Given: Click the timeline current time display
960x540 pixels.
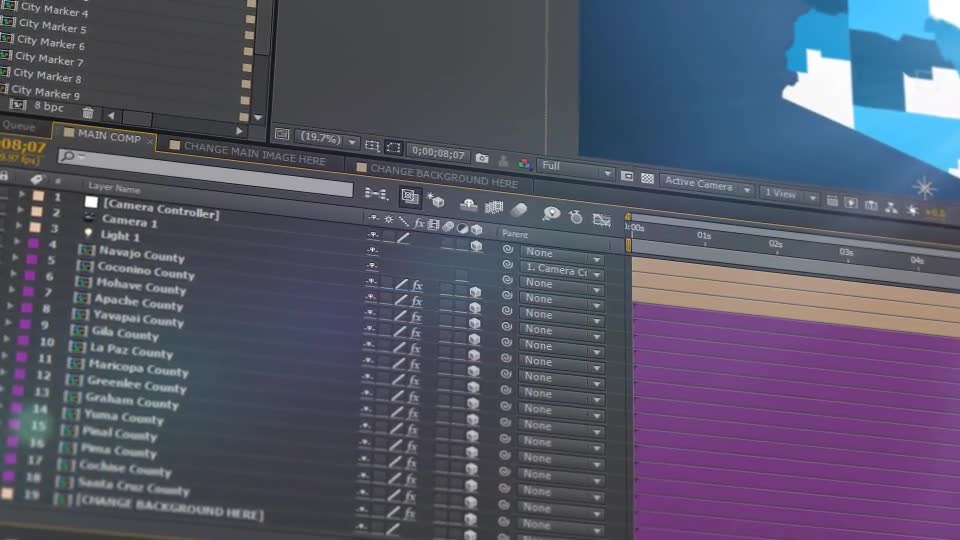Looking at the screenshot, I should (x=23, y=146).
